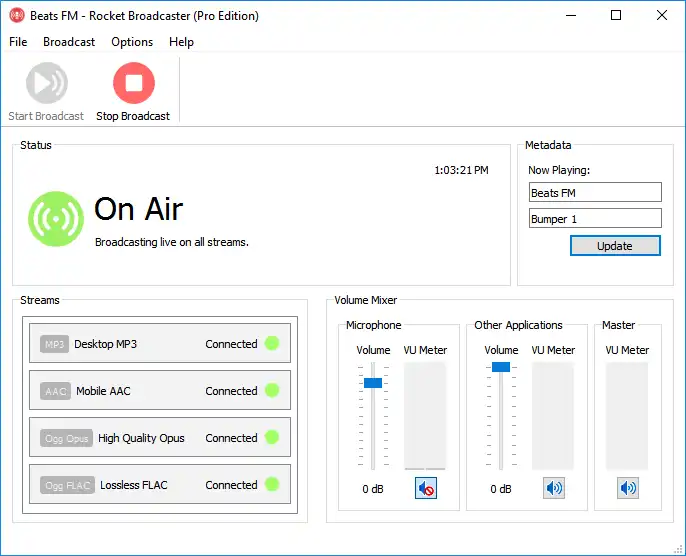
Task: Click the Other Applications volume slider handle
Action: (501, 367)
